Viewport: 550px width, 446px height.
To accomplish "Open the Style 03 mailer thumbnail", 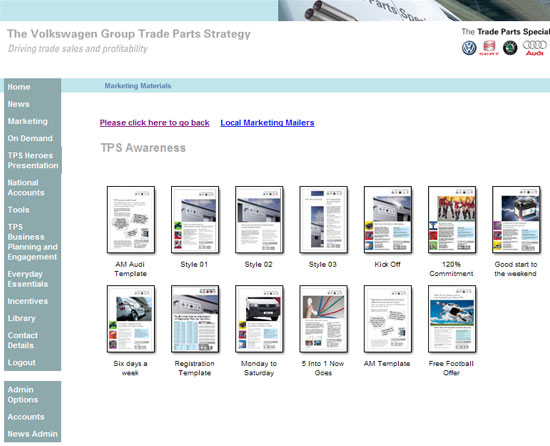I will click(x=323, y=220).
